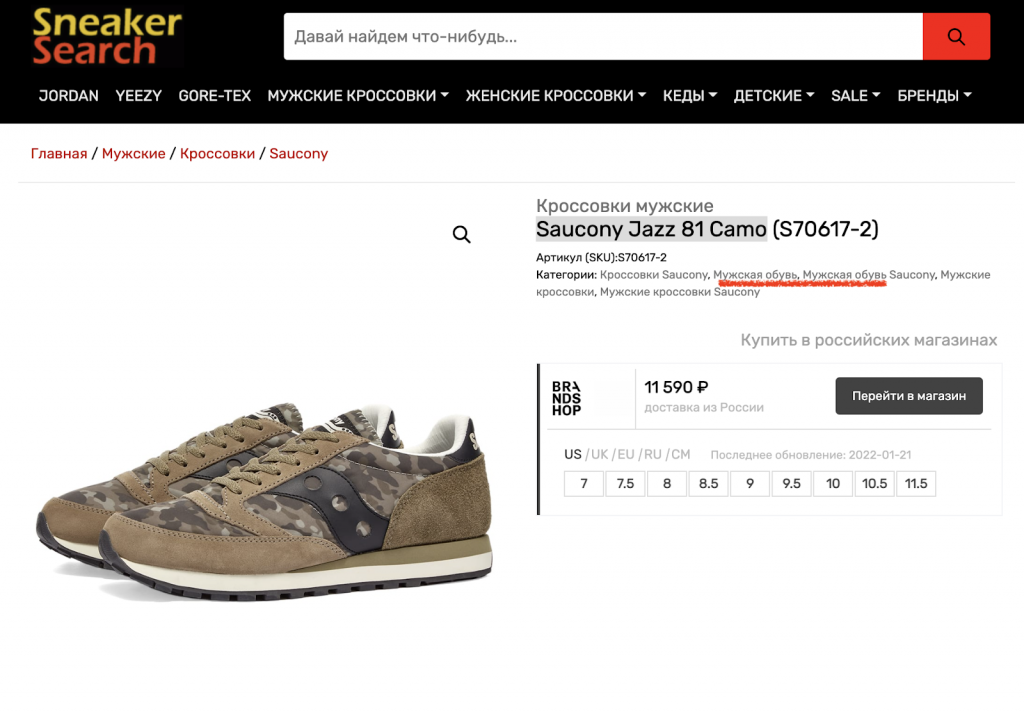Screen dimensions: 1024x714
Task: Open the GORE-TEX menu item
Action: (x=215, y=95)
